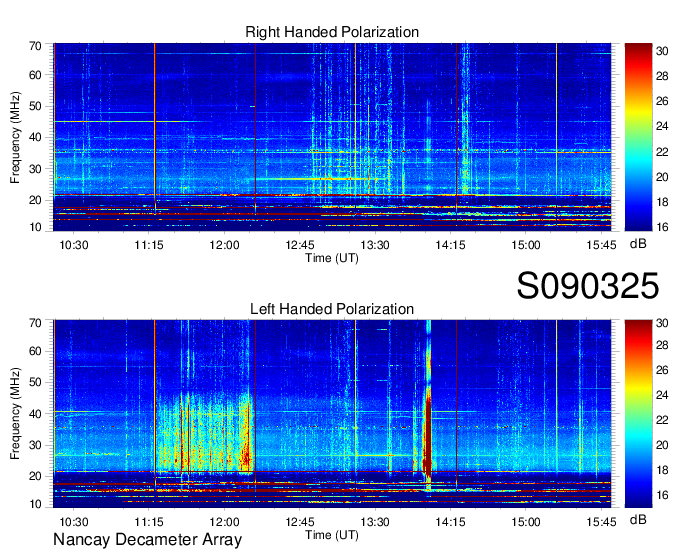Click the 12:45 tick on the top plot

click(300, 245)
